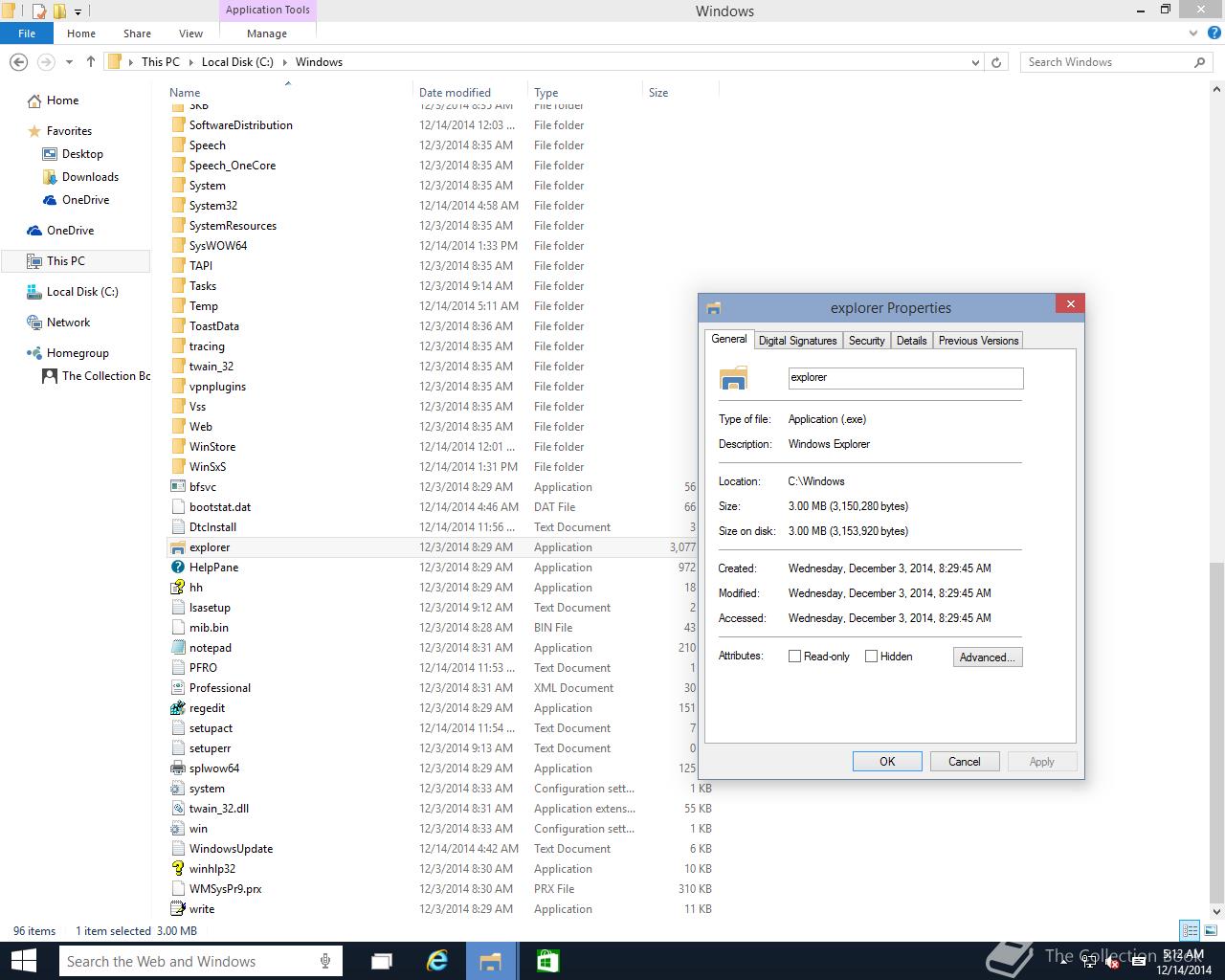The height and width of the screenshot is (980, 1225).
Task: Open Desktop in Favorites
Action: coord(82,154)
